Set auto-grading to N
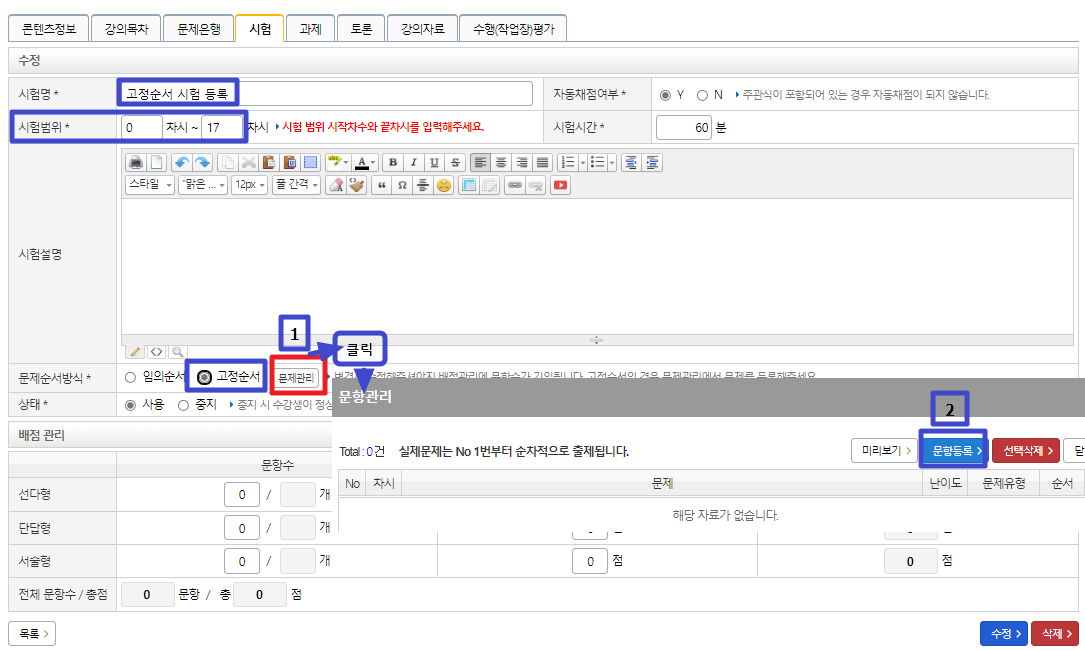 point(703,95)
